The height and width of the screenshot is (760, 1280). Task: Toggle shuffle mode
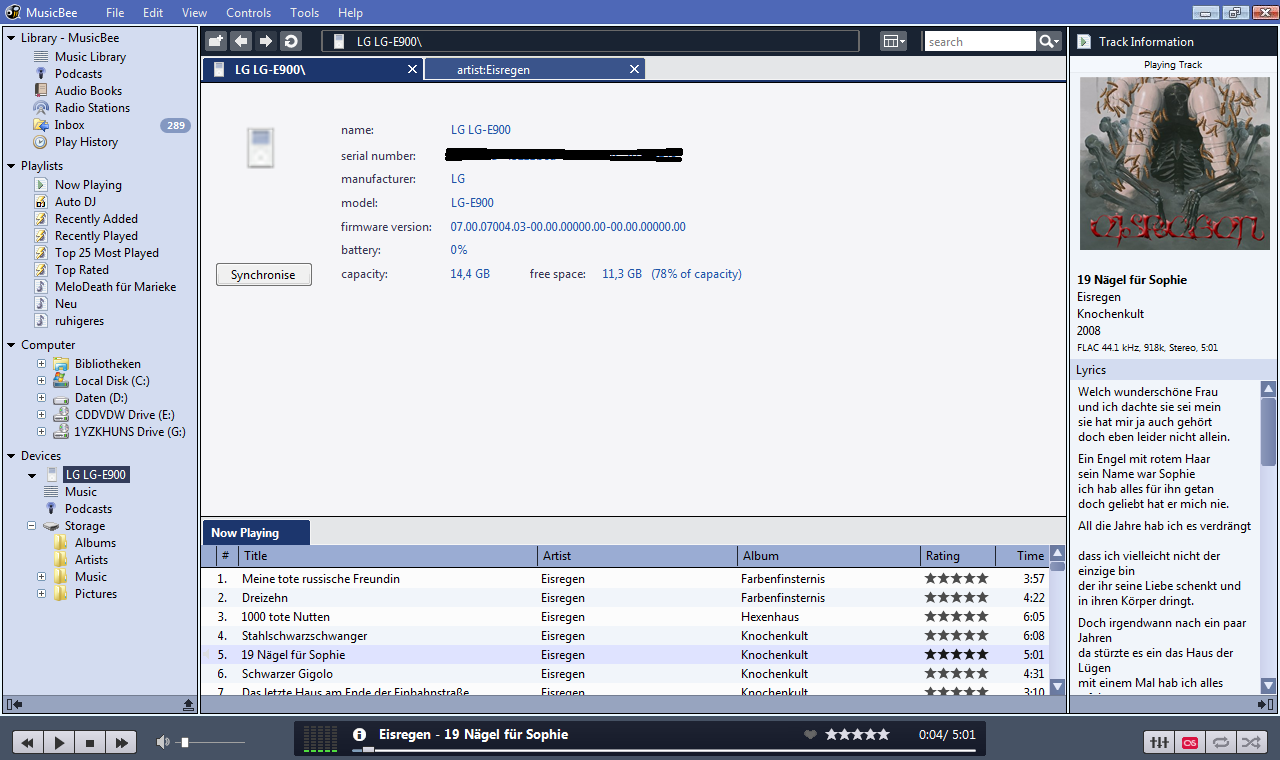(1250, 742)
